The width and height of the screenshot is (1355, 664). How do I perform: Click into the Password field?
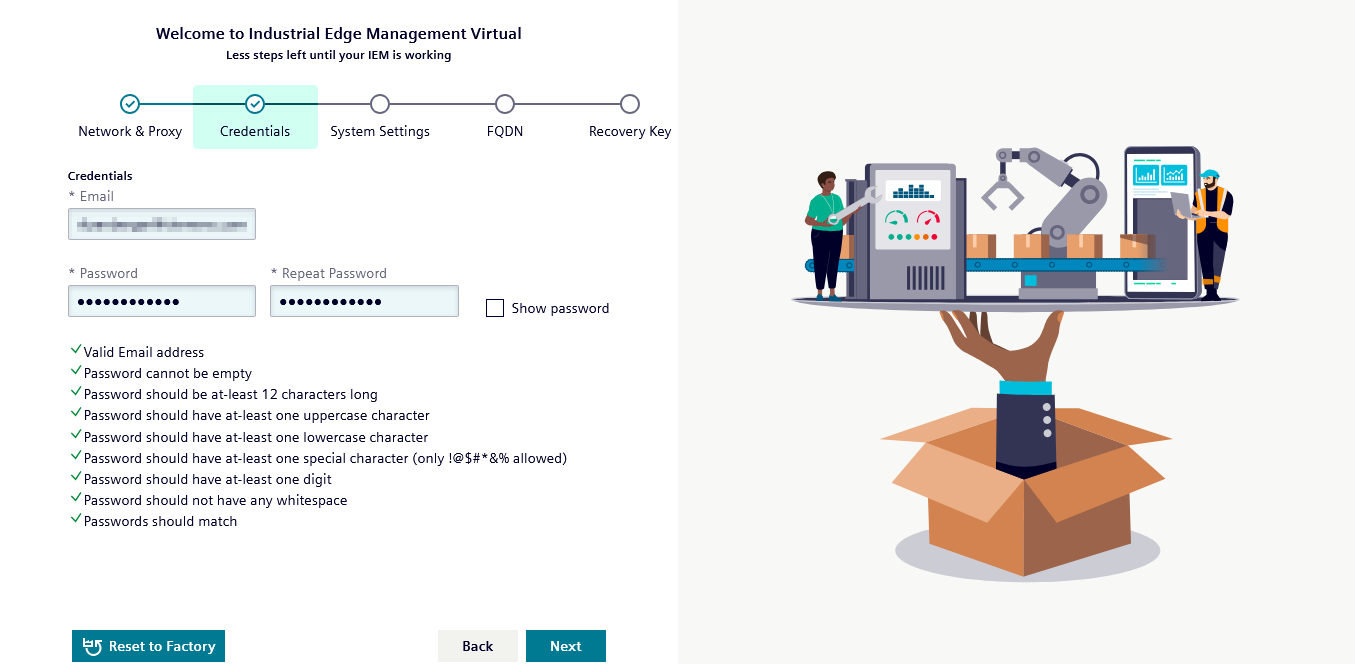pos(162,301)
